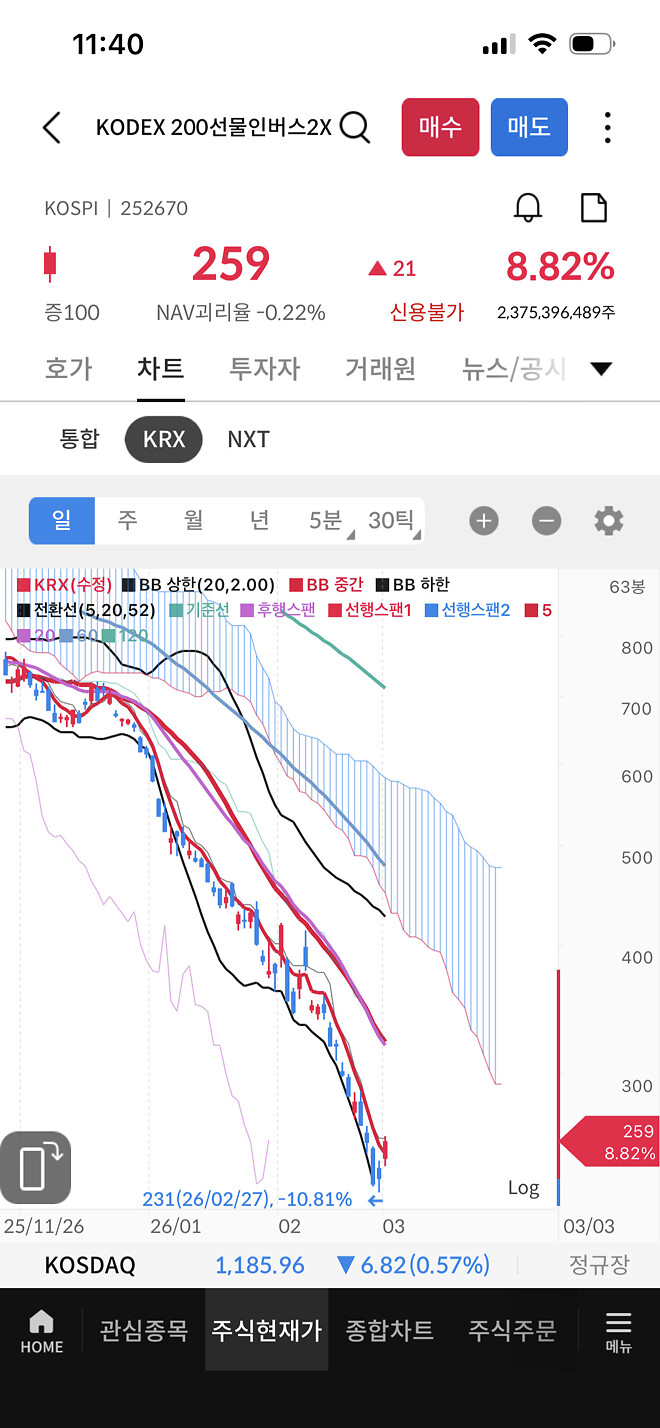Expand more tabs with the down triangle
Viewport: 660px width, 1428px height.
pos(601,369)
